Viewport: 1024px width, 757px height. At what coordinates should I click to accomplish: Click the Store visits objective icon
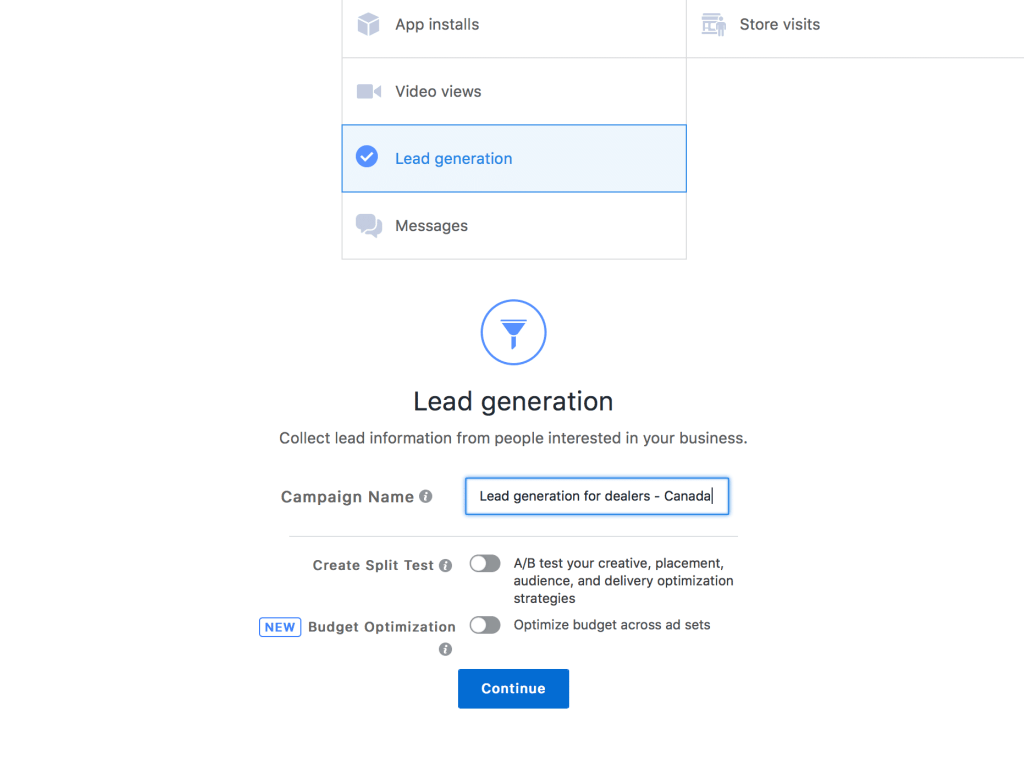(714, 24)
